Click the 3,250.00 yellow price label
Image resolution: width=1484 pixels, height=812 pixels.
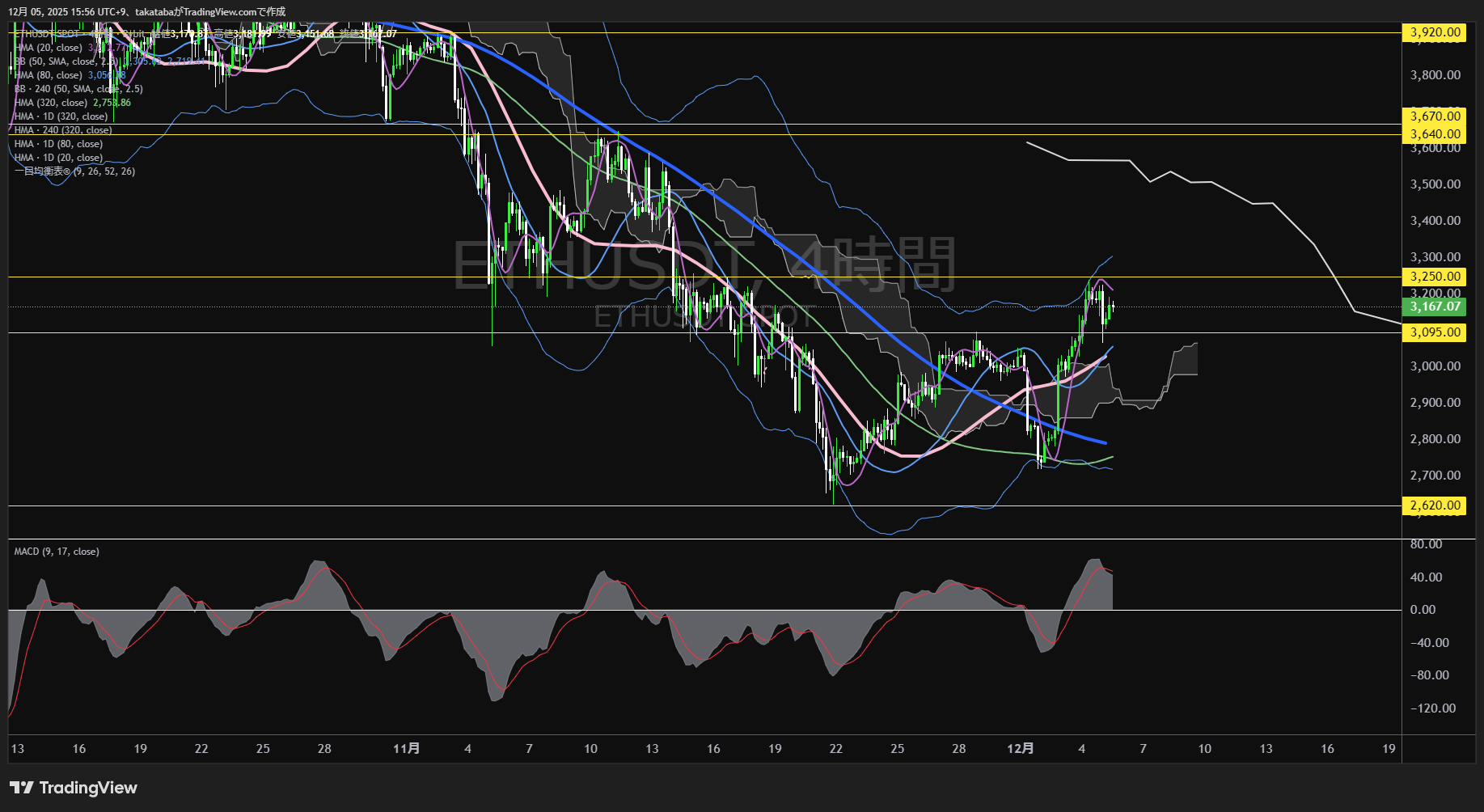[x=1435, y=277]
